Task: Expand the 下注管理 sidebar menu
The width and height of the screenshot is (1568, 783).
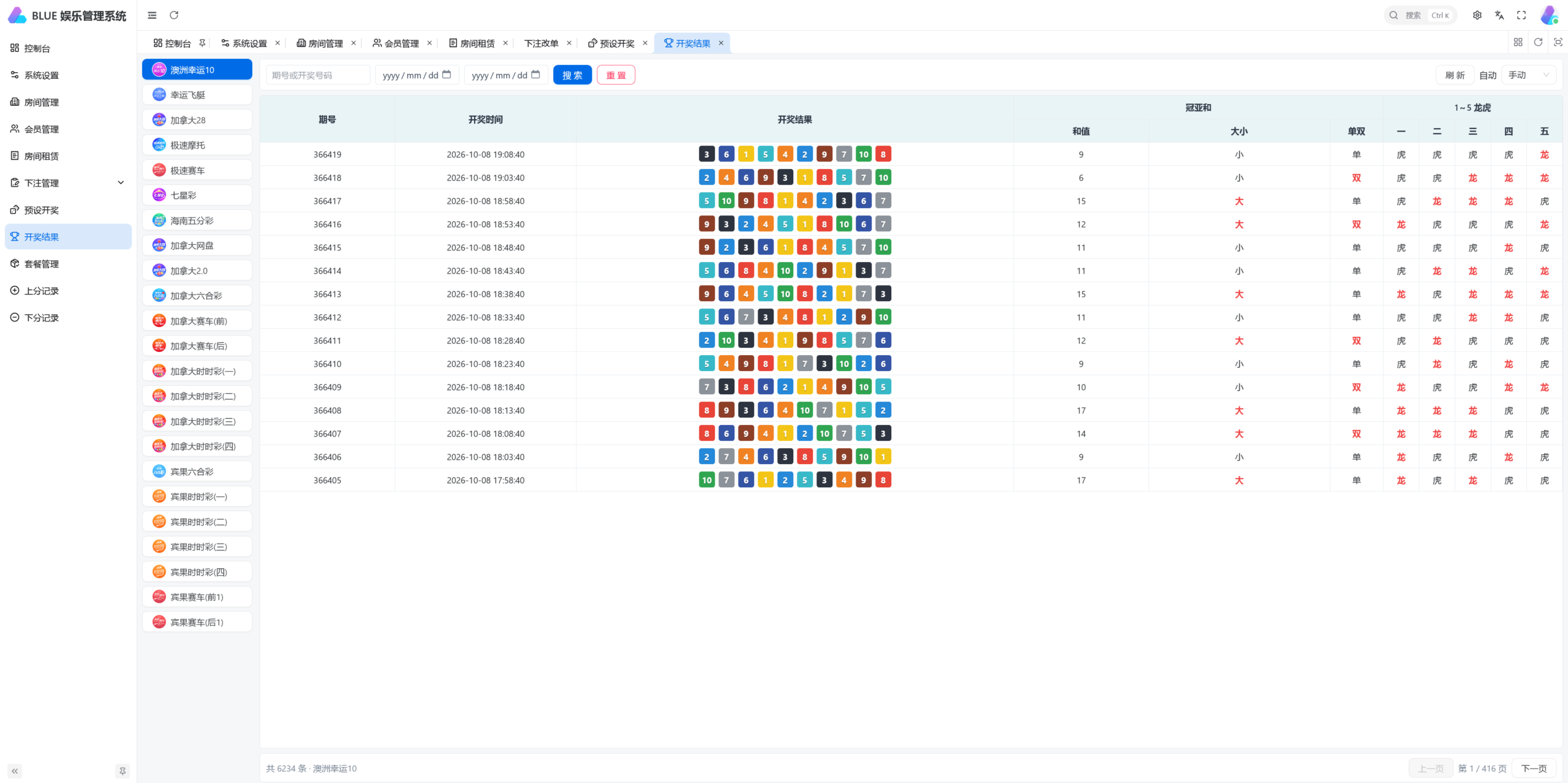Action: click(68, 182)
